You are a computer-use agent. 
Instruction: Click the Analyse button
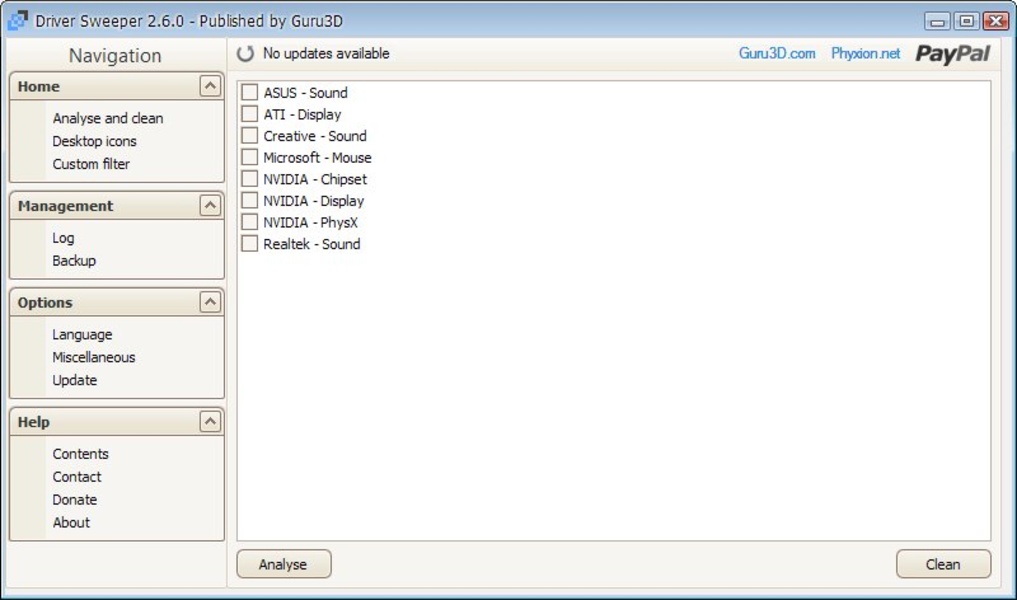click(283, 564)
